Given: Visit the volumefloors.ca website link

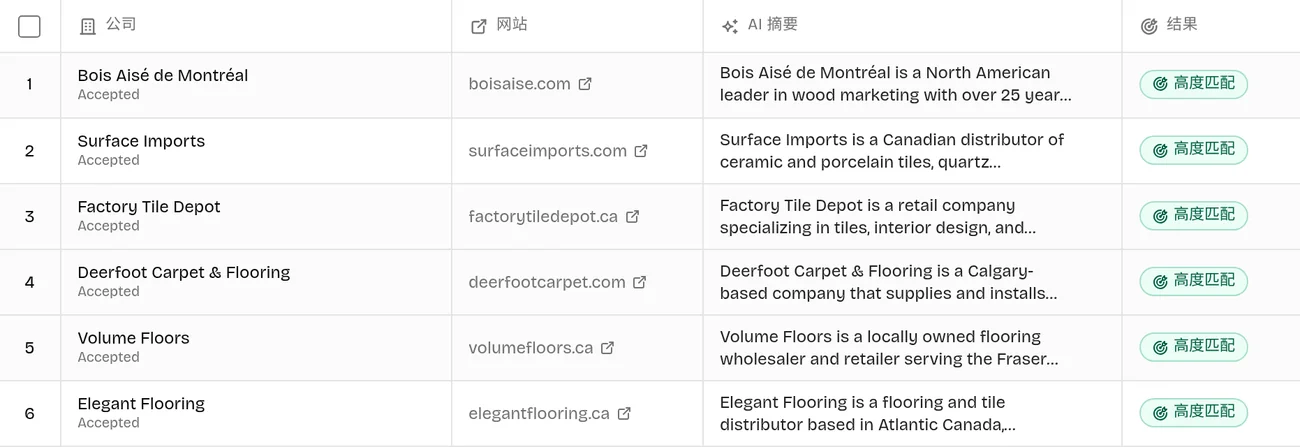Looking at the screenshot, I should click(531, 348).
